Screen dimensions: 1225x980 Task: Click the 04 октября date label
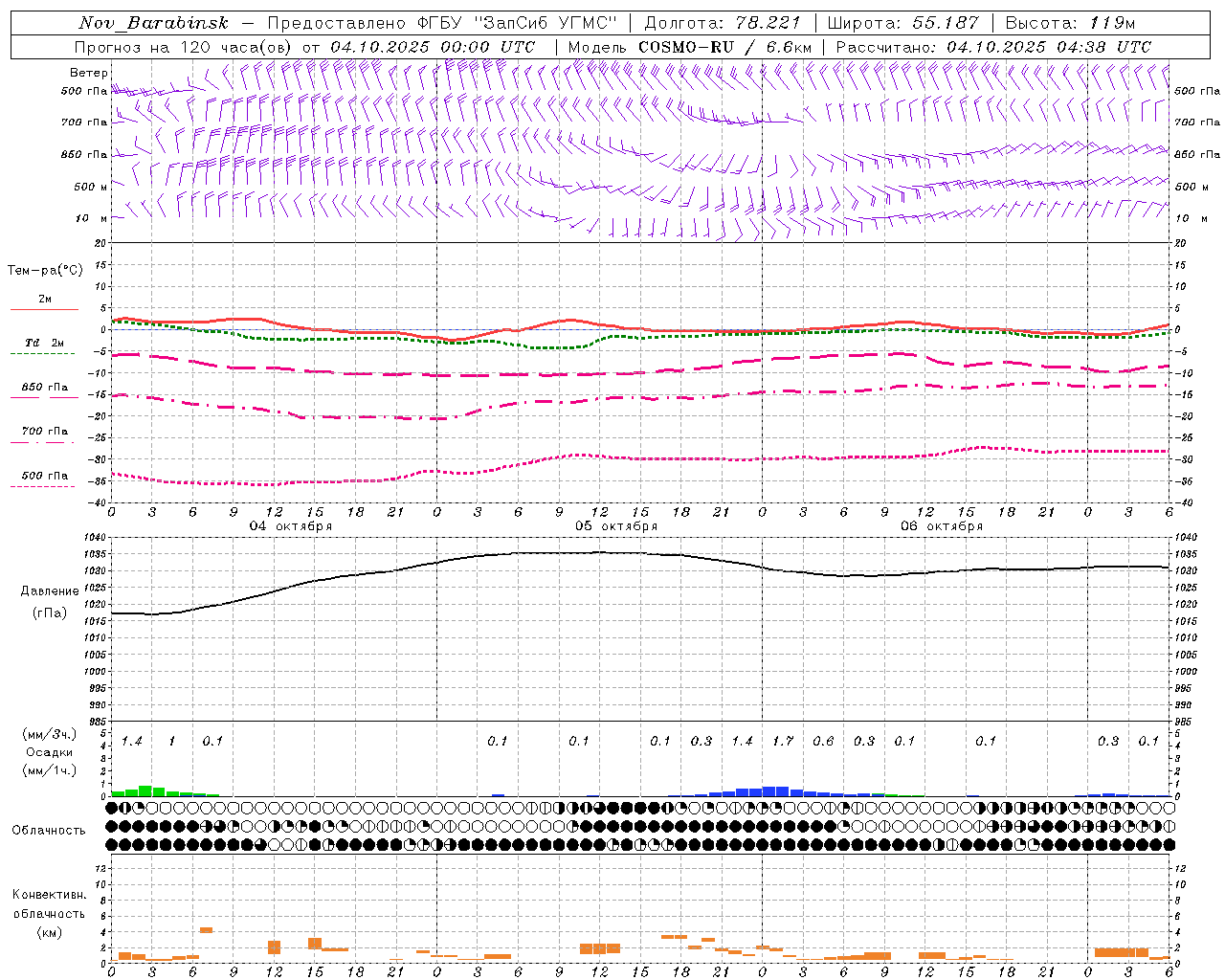pos(291,526)
